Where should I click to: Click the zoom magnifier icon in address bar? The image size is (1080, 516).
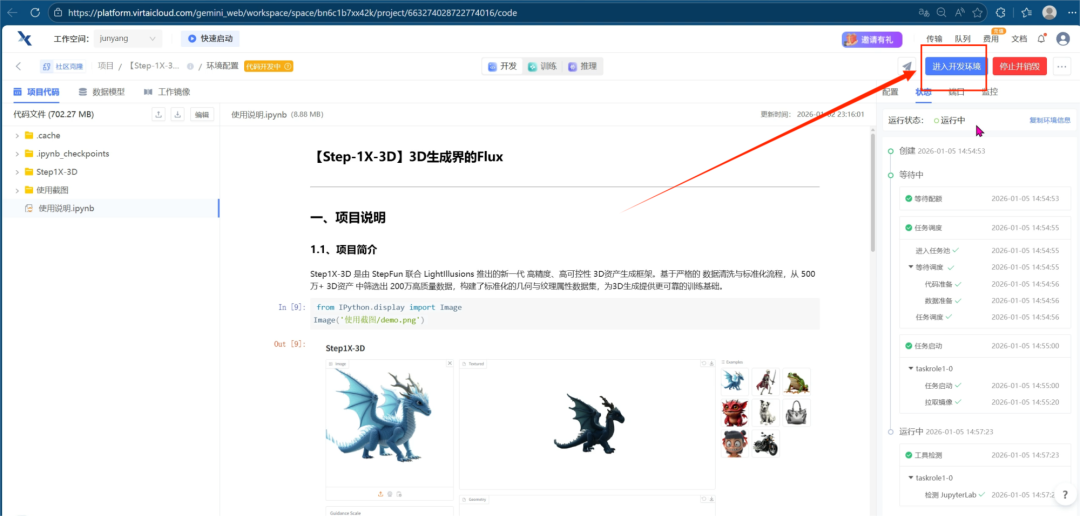click(942, 12)
